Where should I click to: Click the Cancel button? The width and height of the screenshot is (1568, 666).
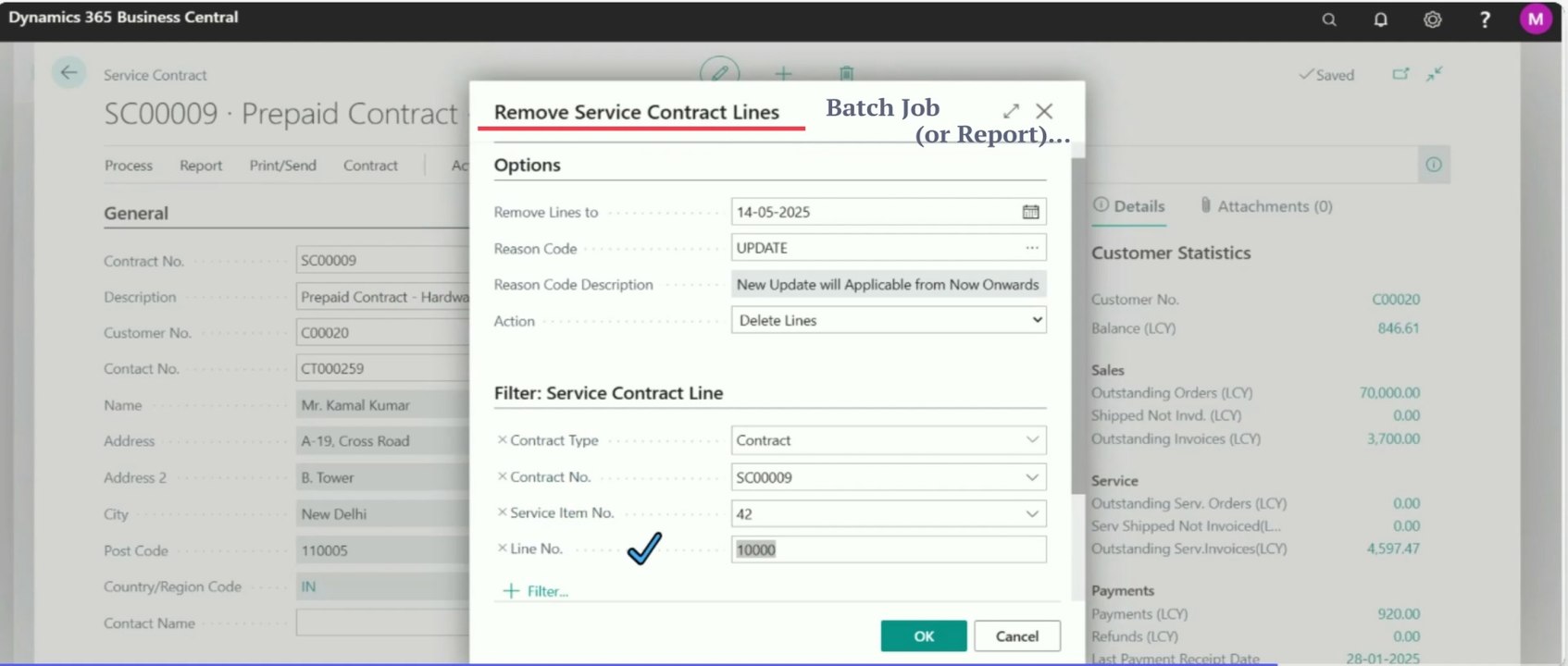click(x=1017, y=636)
